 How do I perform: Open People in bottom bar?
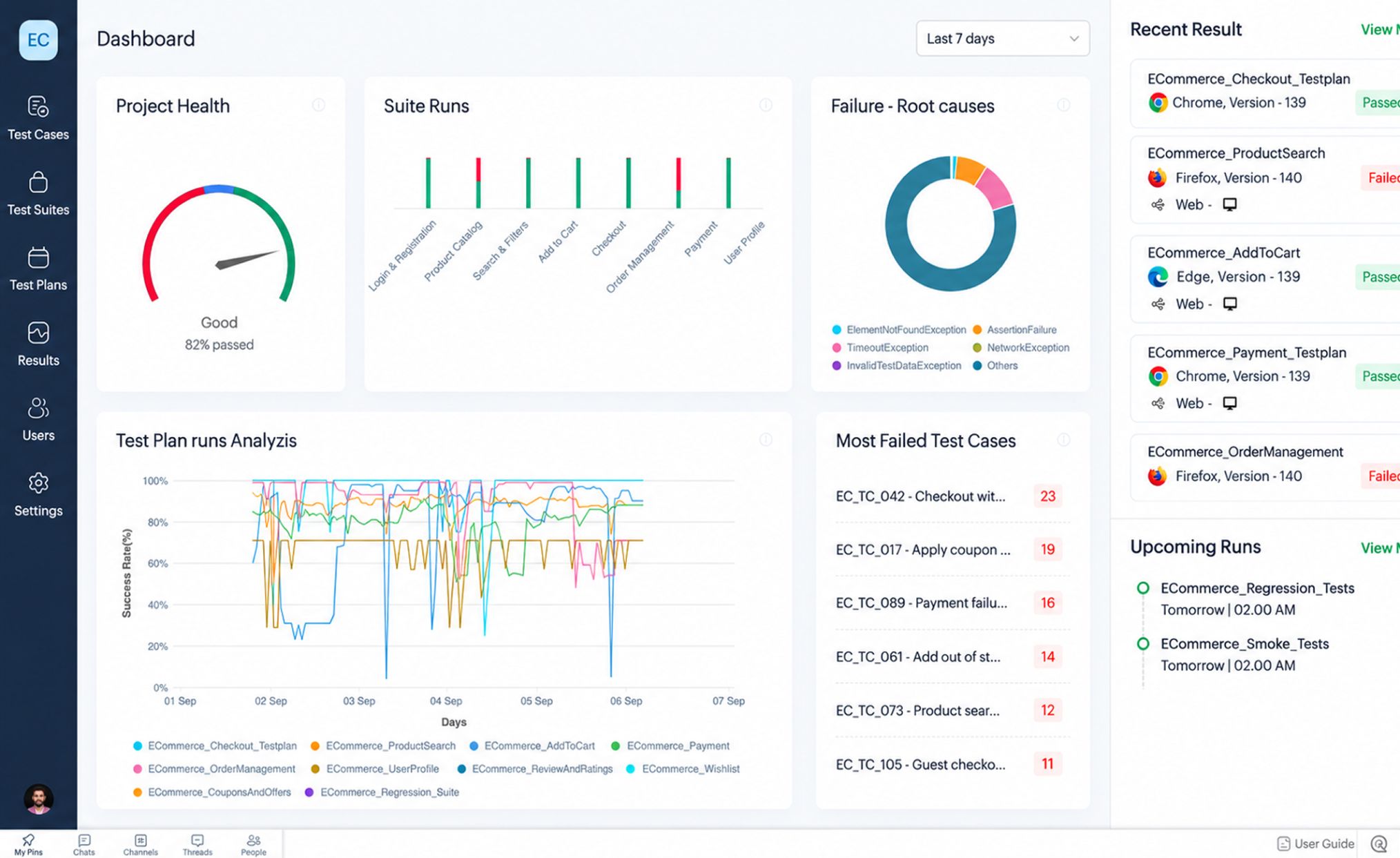(x=253, y=844)
